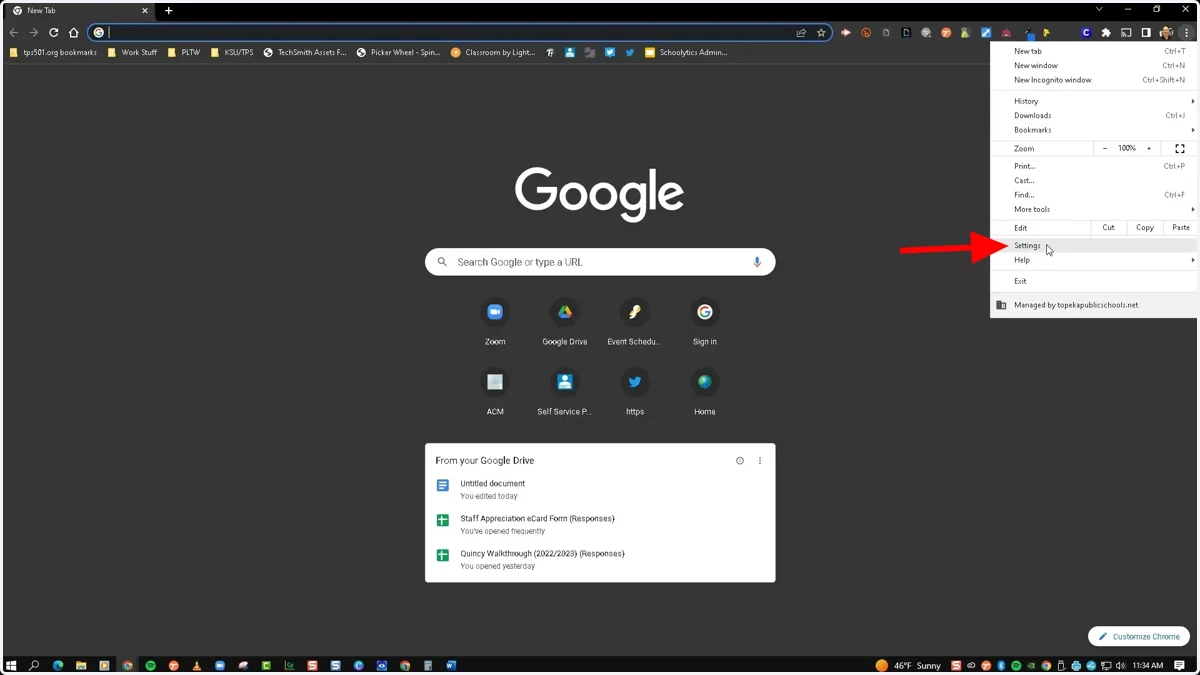The image size is (1200, 675).
Task: Open the Home shortcut tile
Action: (x=705, y=392)
